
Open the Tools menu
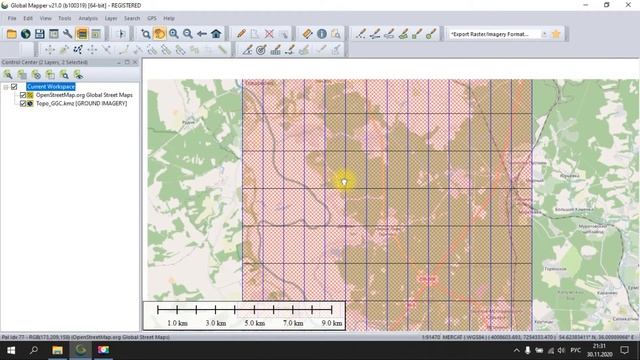pos(64,18)
